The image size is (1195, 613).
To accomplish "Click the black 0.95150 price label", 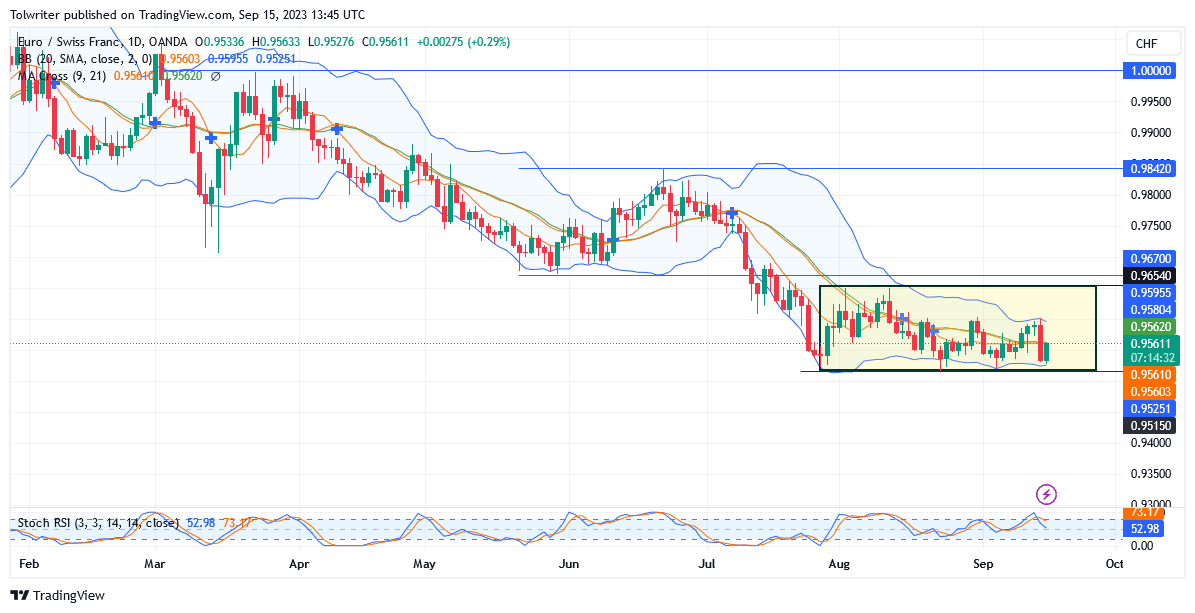I will tap(1149, 425).
